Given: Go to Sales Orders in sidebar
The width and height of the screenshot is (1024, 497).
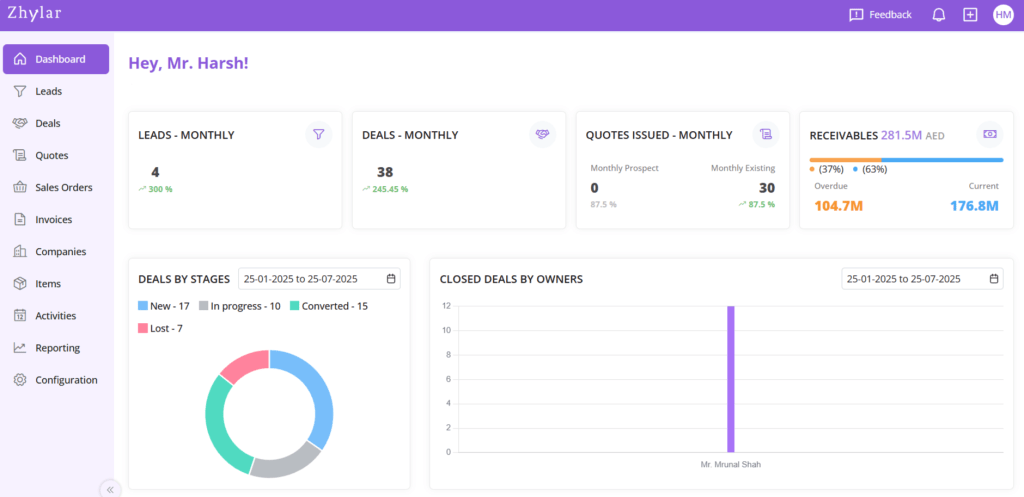Looking at the screenshot, I should [63, 187].
